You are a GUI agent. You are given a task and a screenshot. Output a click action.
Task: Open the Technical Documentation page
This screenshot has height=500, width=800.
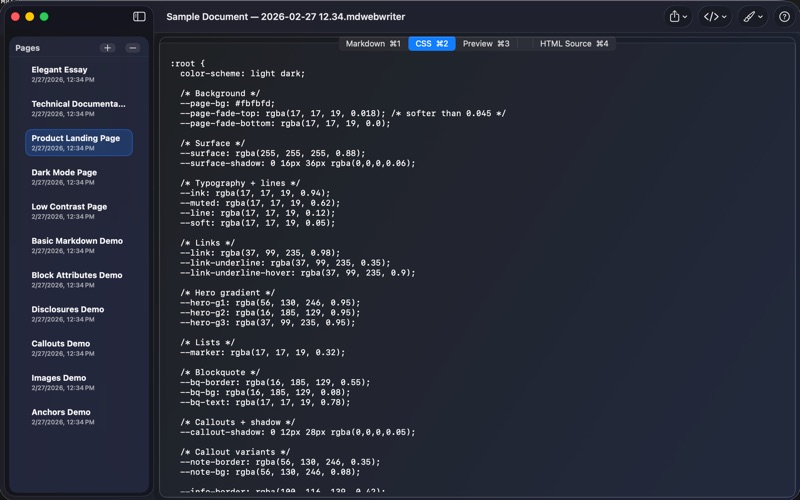click(x=79, y=108)
